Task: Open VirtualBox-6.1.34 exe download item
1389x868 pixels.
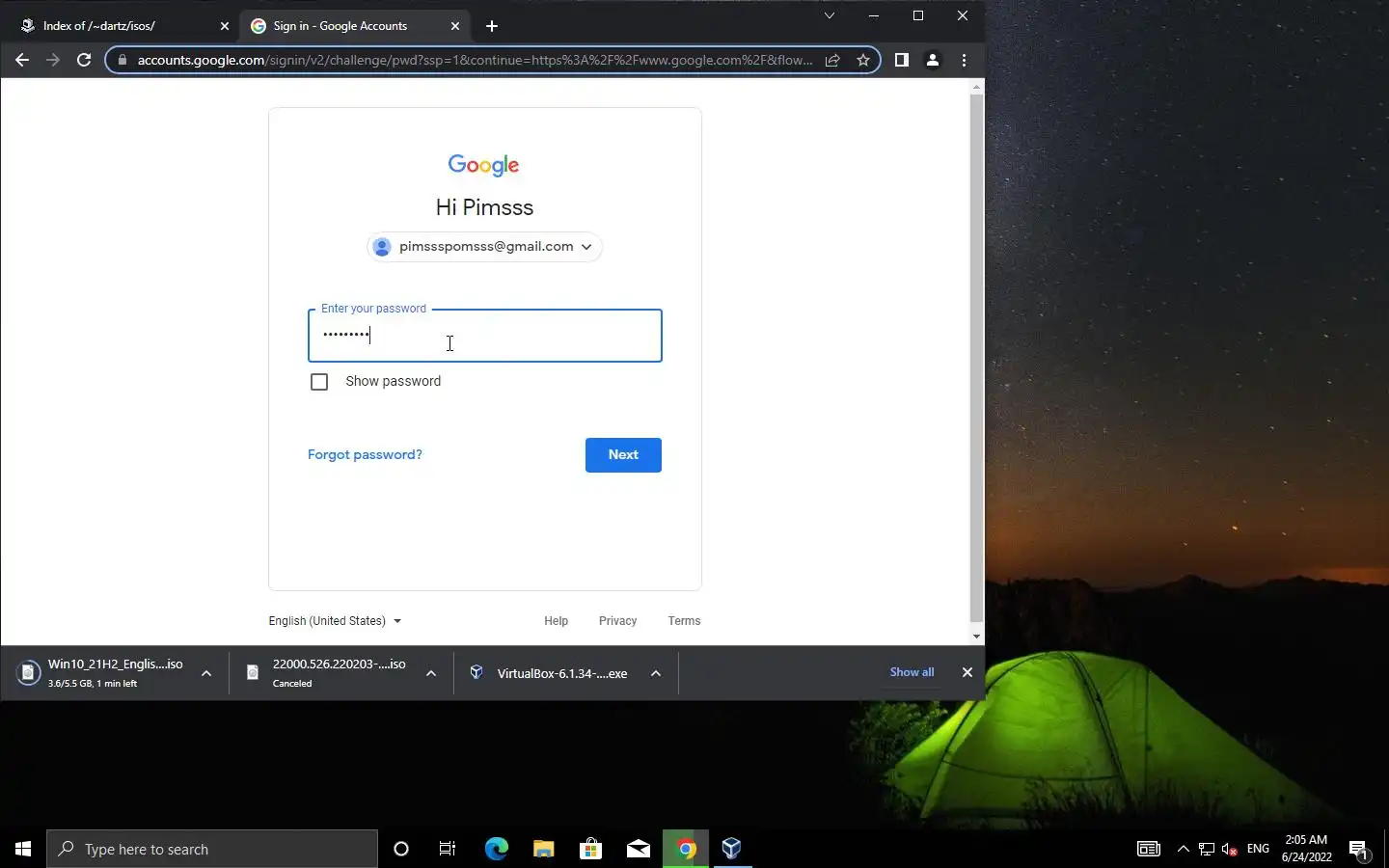Action: coord(552,673)
